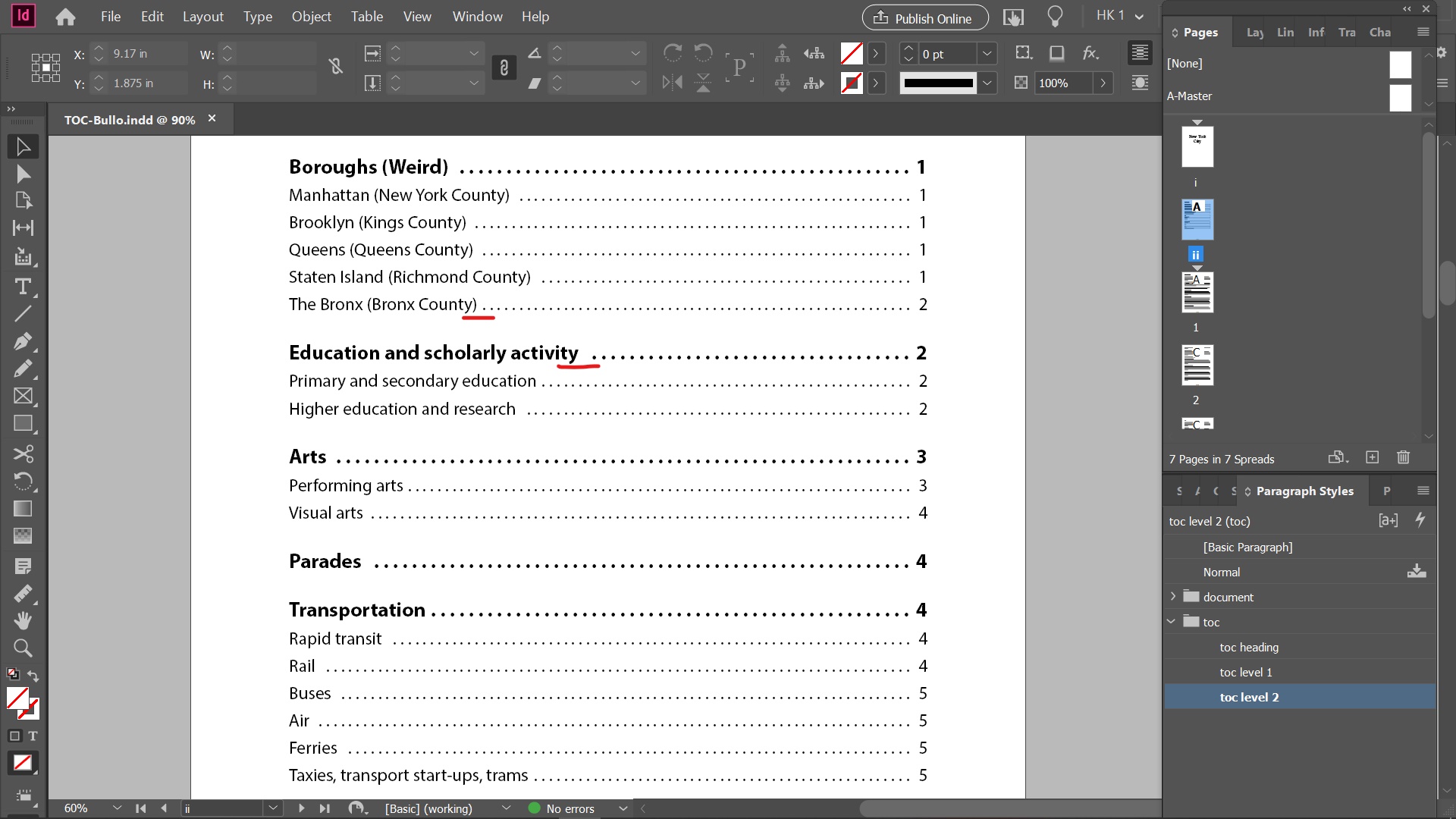Delete the selected page using the trash icon
Screen dimensions: 1456x819
pyautogui.click(x=1403, y=457)
